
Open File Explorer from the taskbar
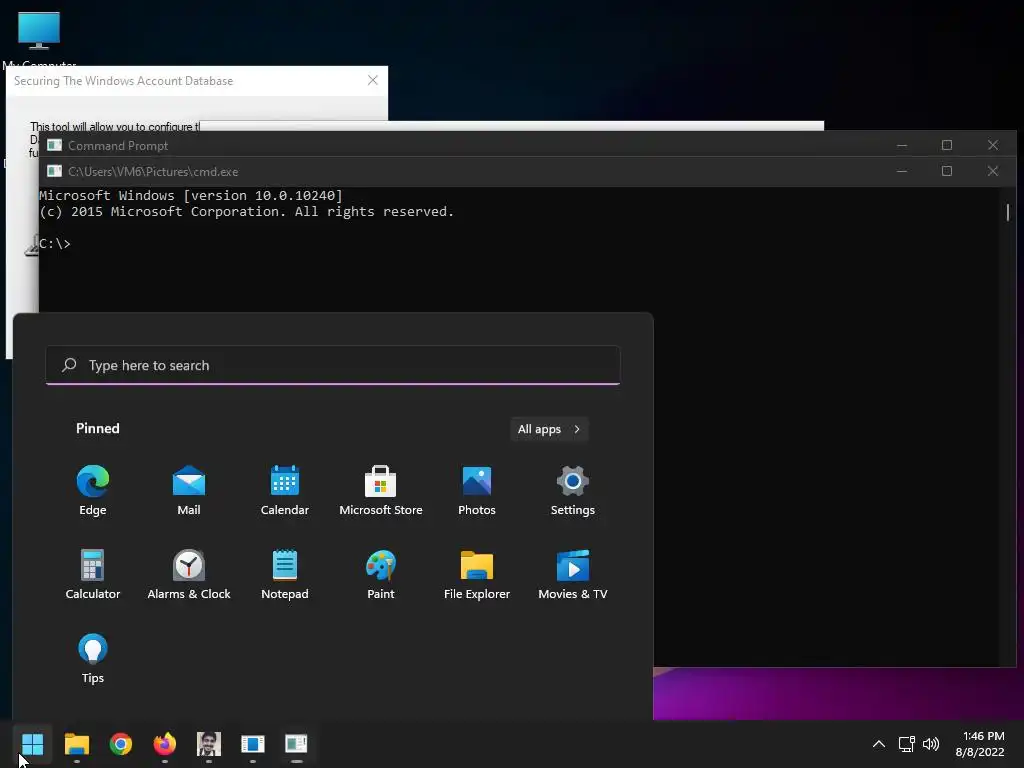click(x=76, y=744)
